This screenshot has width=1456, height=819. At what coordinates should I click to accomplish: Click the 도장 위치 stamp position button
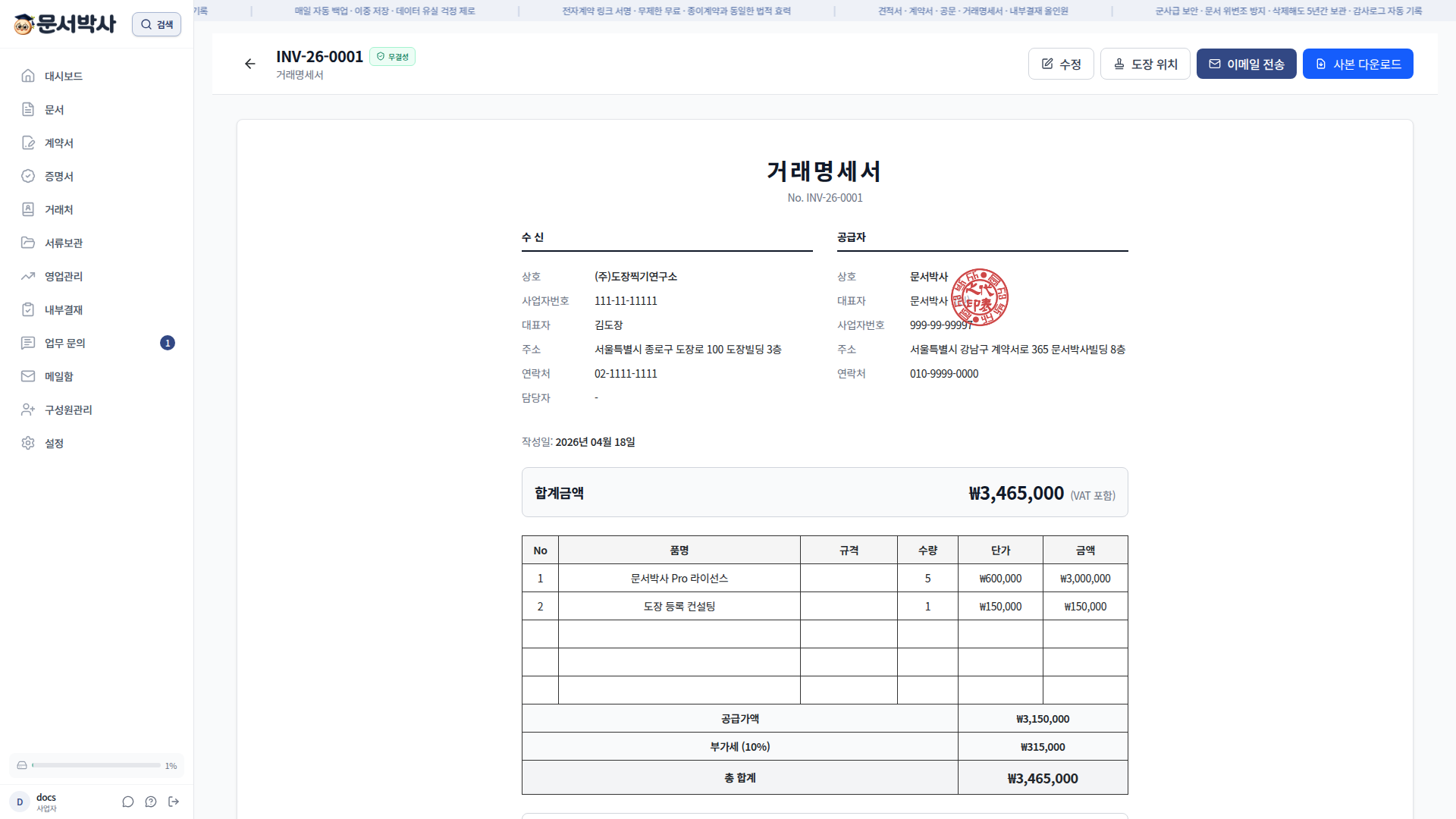click(x=1145, y=64)
